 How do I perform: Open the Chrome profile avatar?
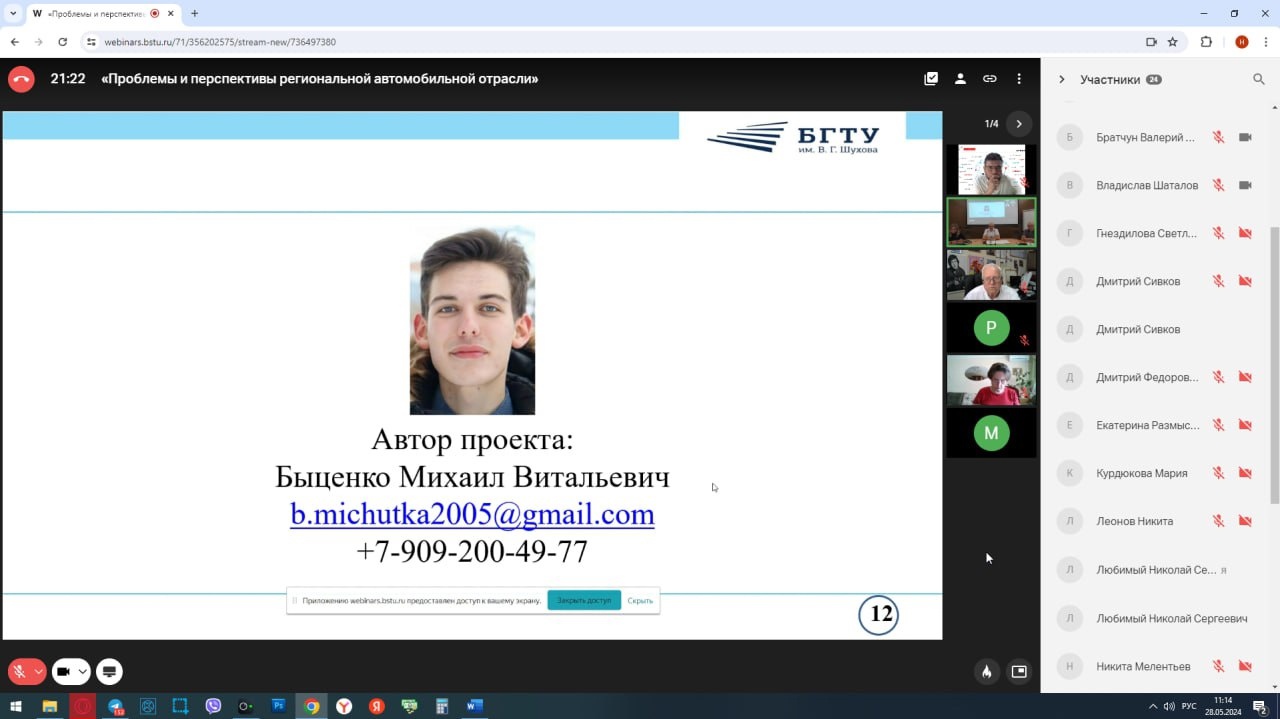1241,42
